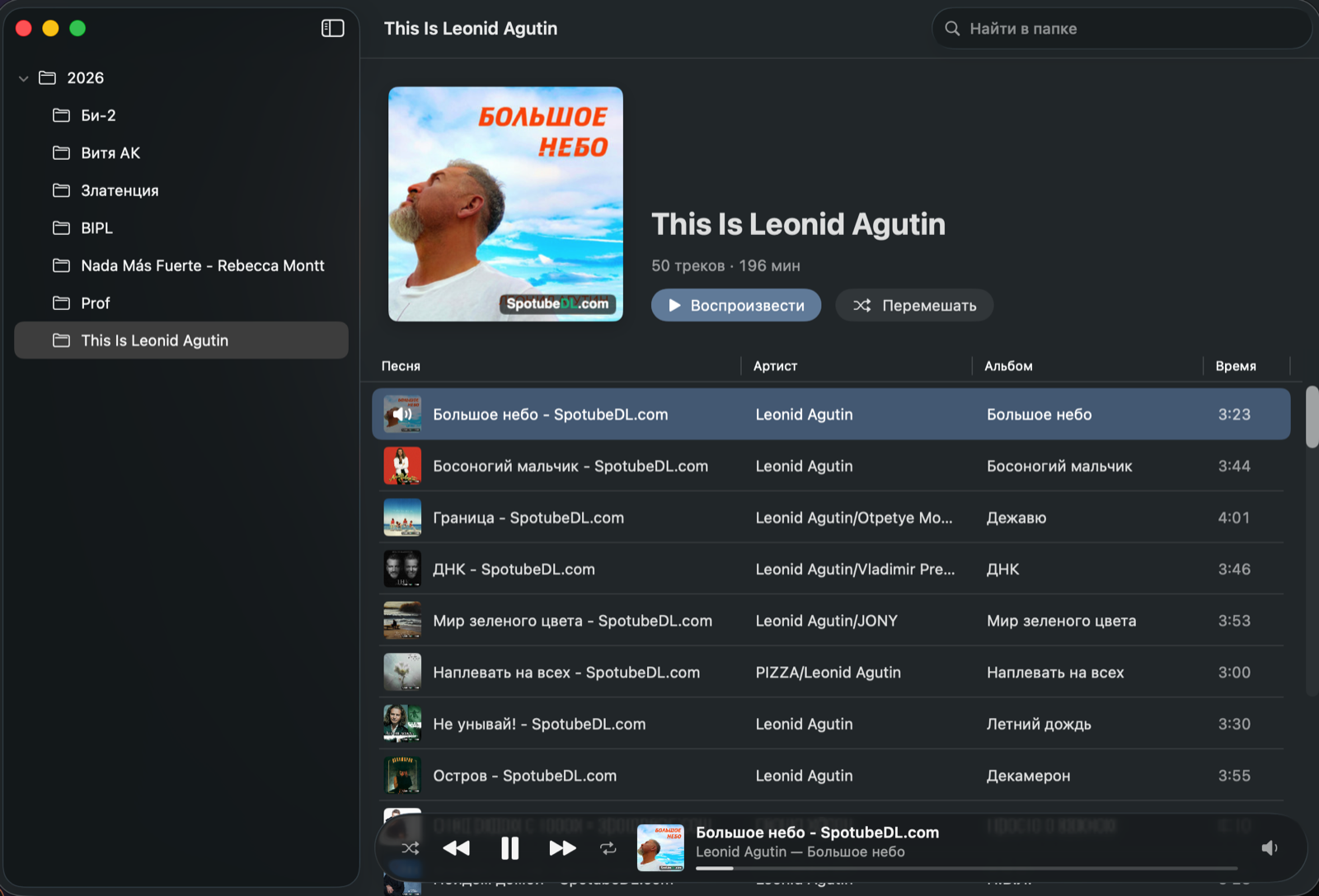Click the Перемешать shuffle button
1319x896 pixels.
coord(914,305)
